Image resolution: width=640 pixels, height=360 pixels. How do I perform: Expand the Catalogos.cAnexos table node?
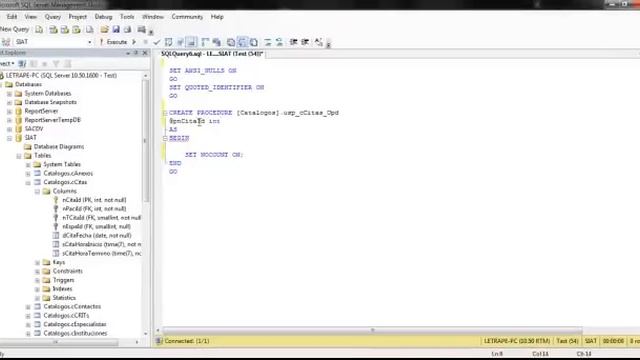(x=28, y=173)
